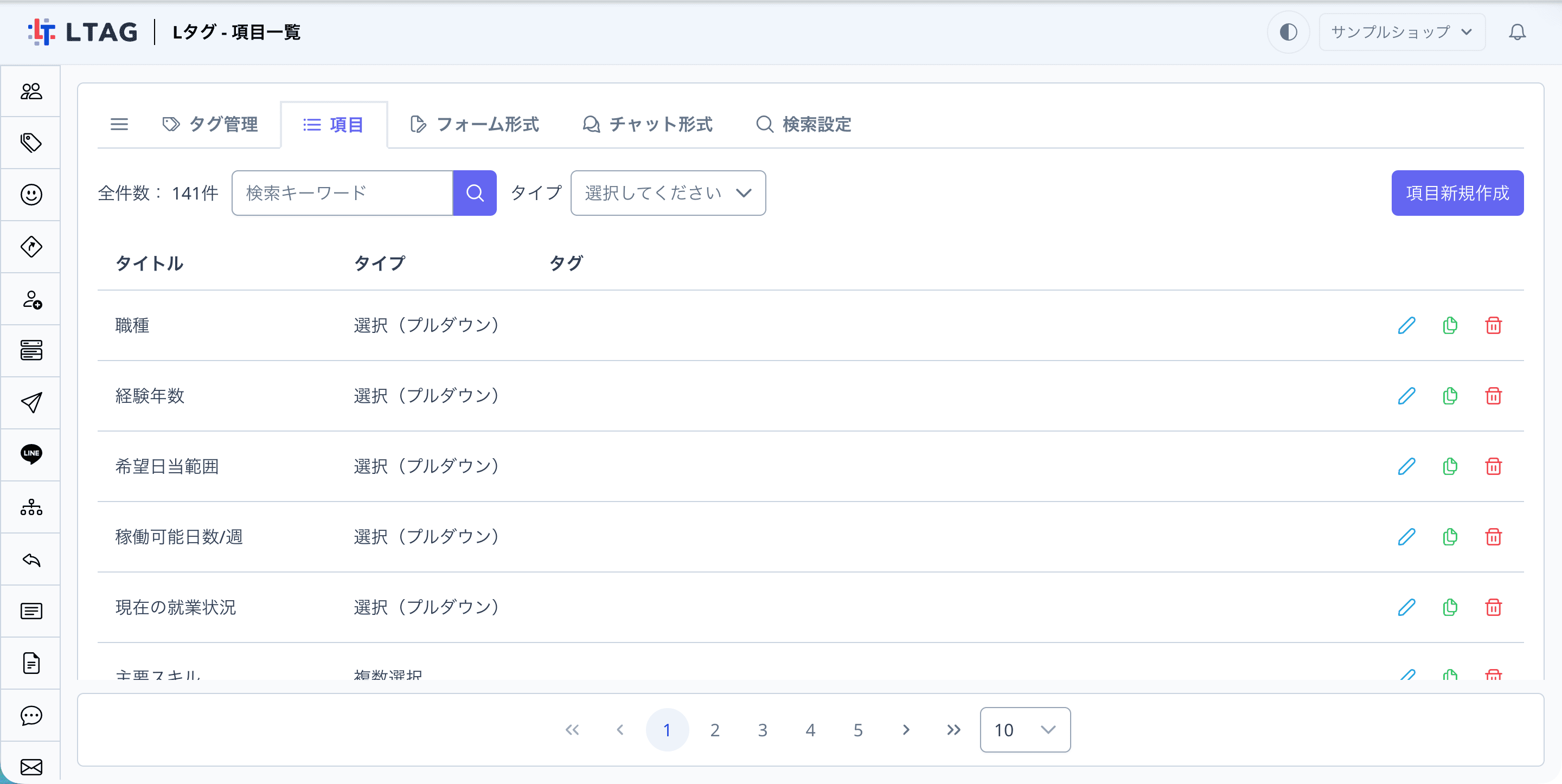Image resolution: width=1562 pixels, height=784 pixels.
Task: Open the サンプルショップ shop dropdown
Action: (x=1401, y=32)
